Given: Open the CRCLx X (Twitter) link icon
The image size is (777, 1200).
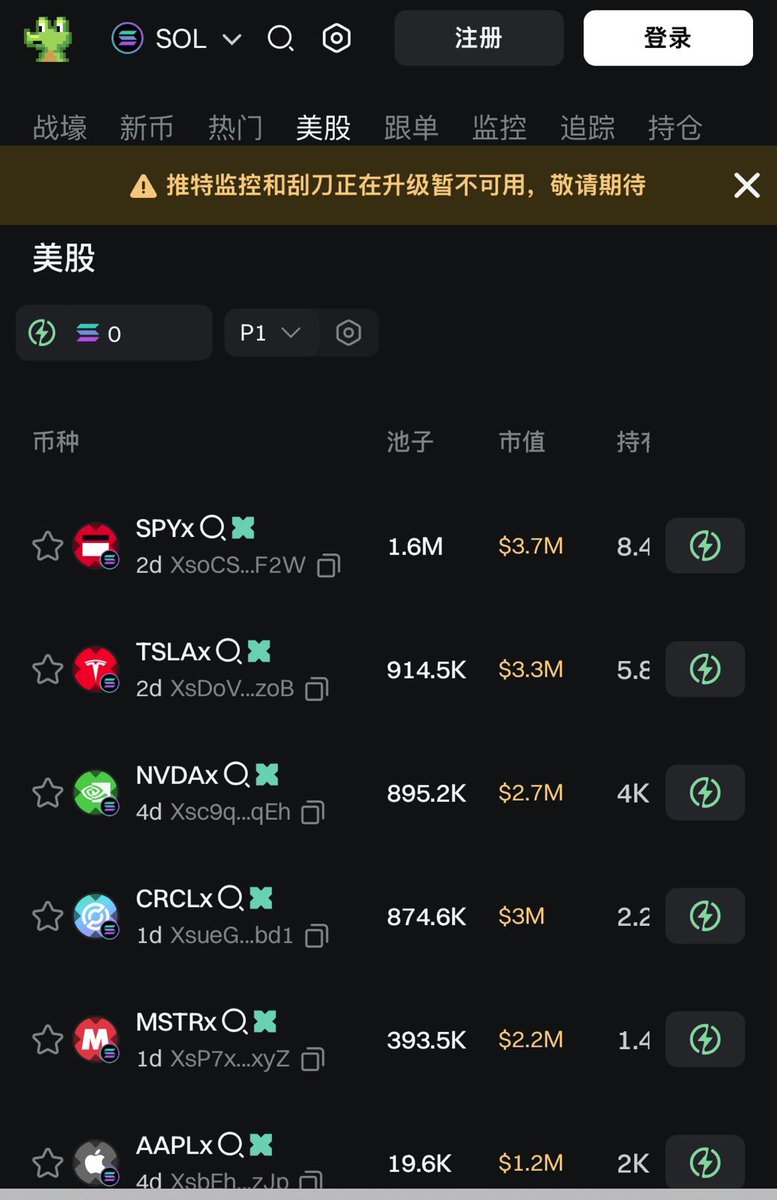Looking at the screenshot, I should click(261, 898).
